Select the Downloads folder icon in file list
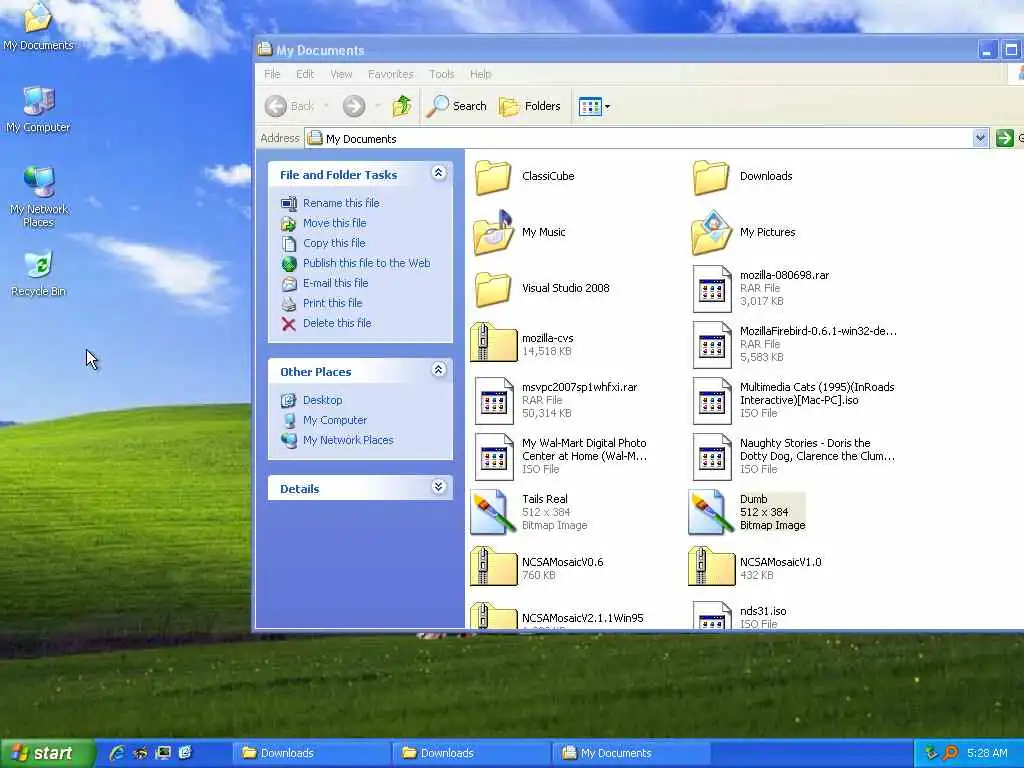 pos(711,176)
